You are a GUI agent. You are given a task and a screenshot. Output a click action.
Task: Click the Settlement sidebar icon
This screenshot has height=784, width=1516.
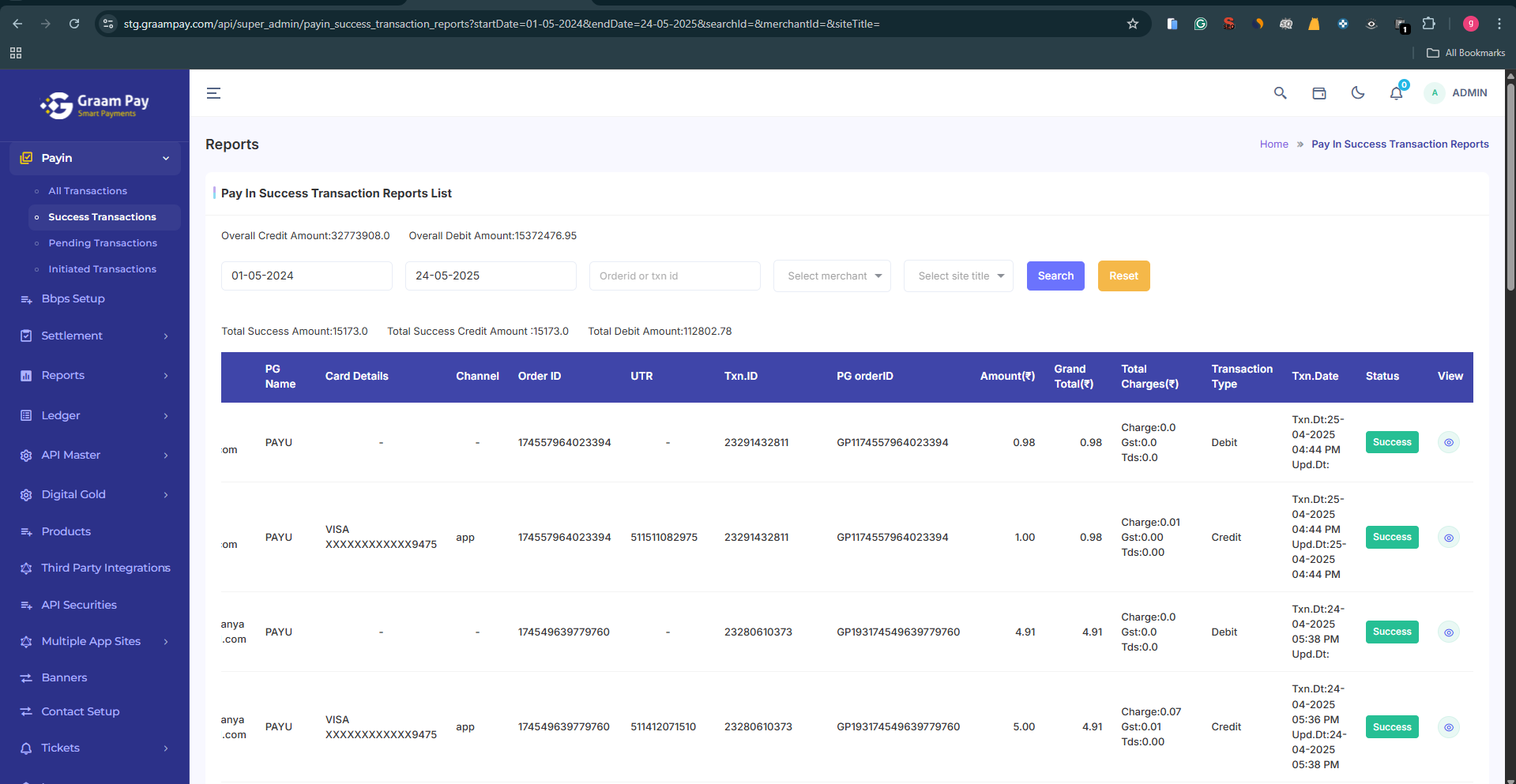[x=26, y=336]
